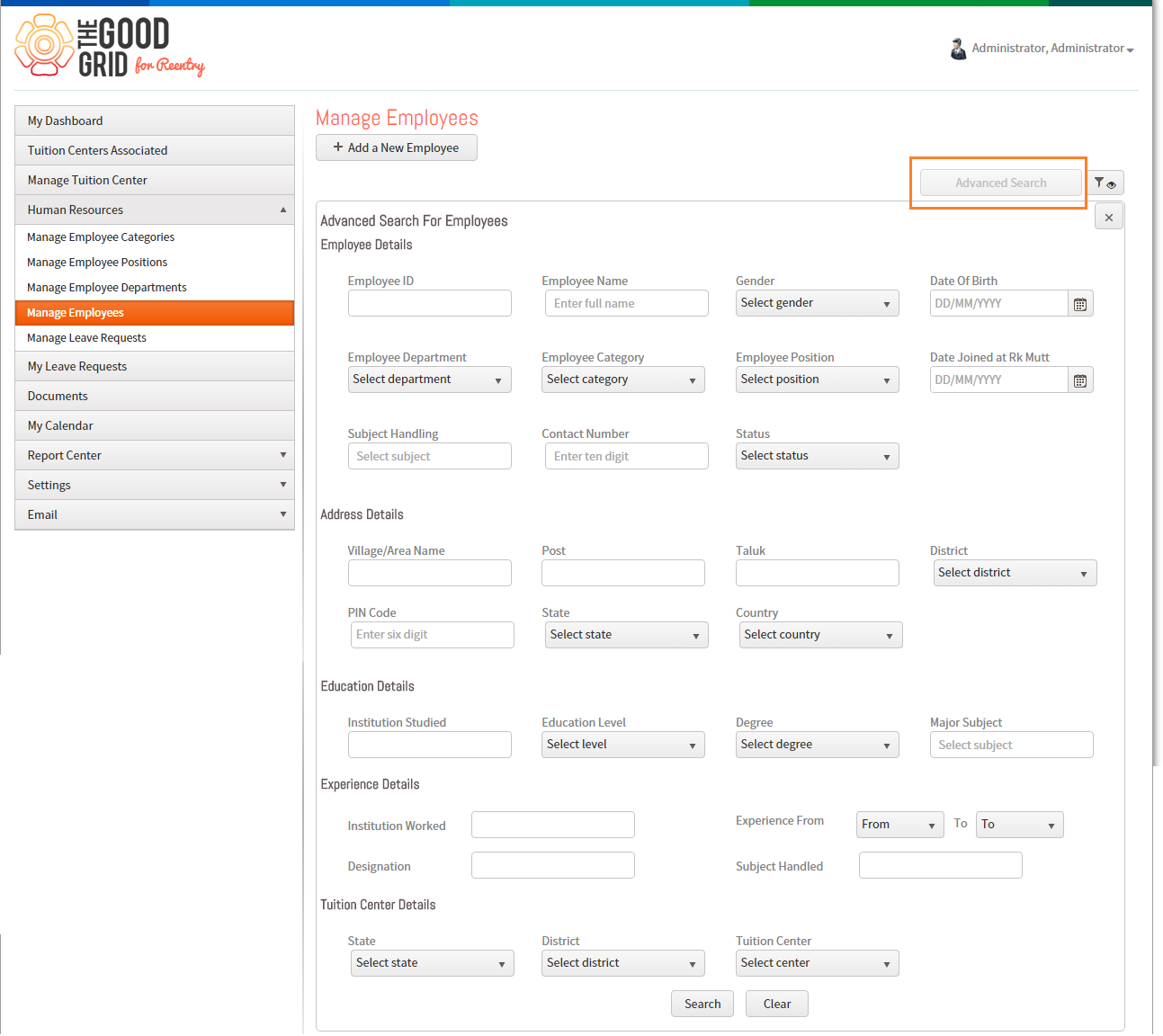Open Manage Tuition Center menu item
This screenshot has height=1036, width=1163.
155,180
